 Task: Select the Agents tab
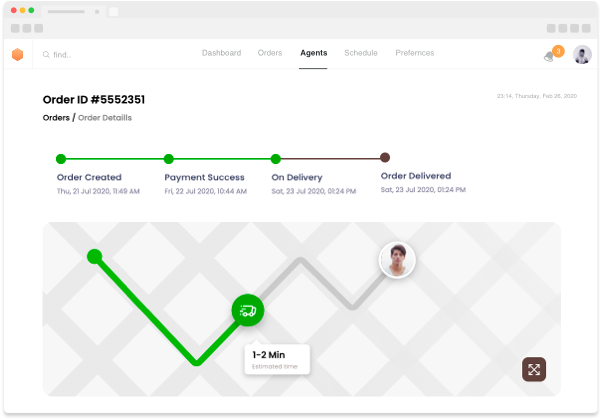313,53
